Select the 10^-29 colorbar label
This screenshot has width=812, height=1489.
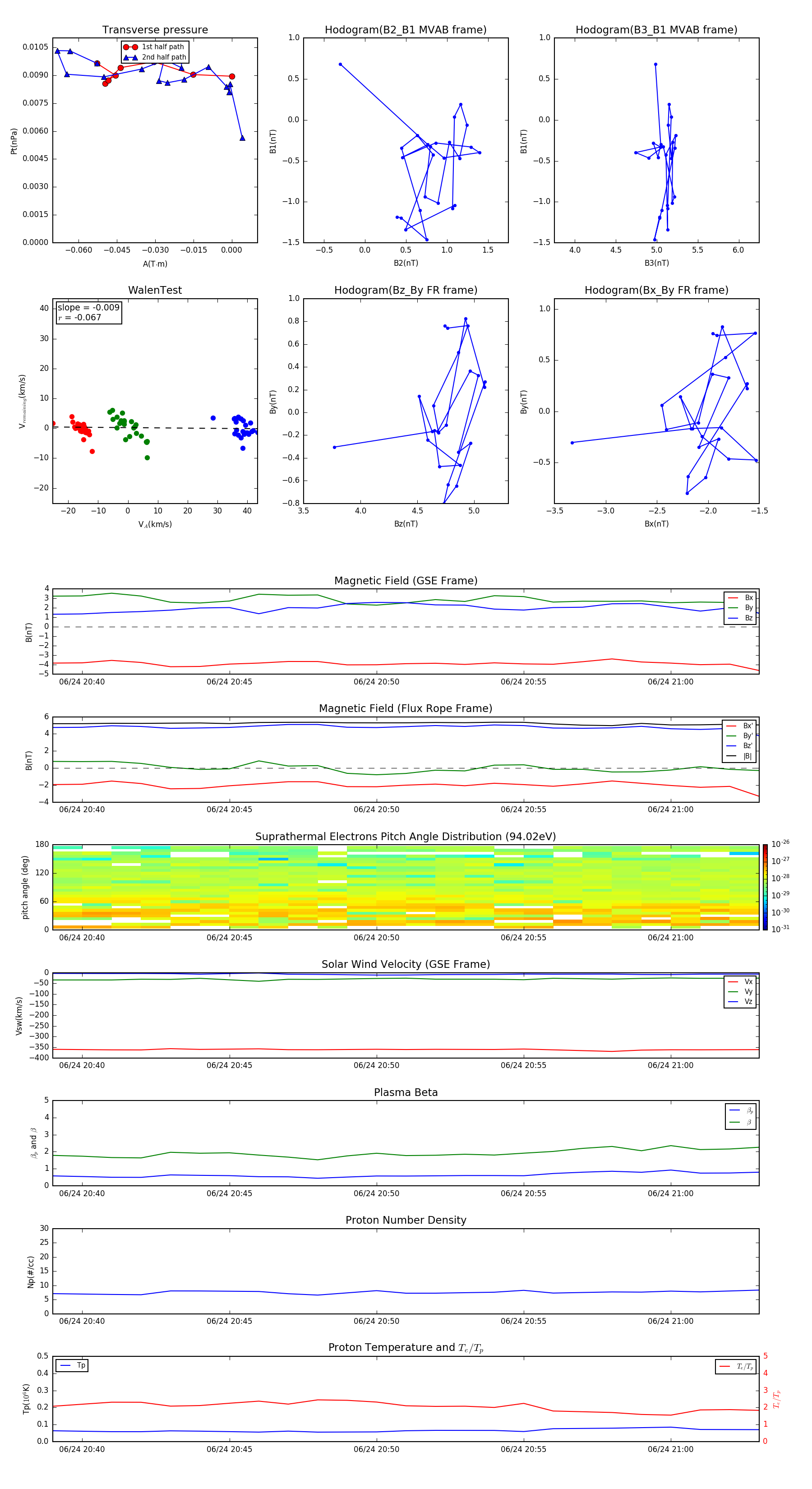[x=780, y=895]
